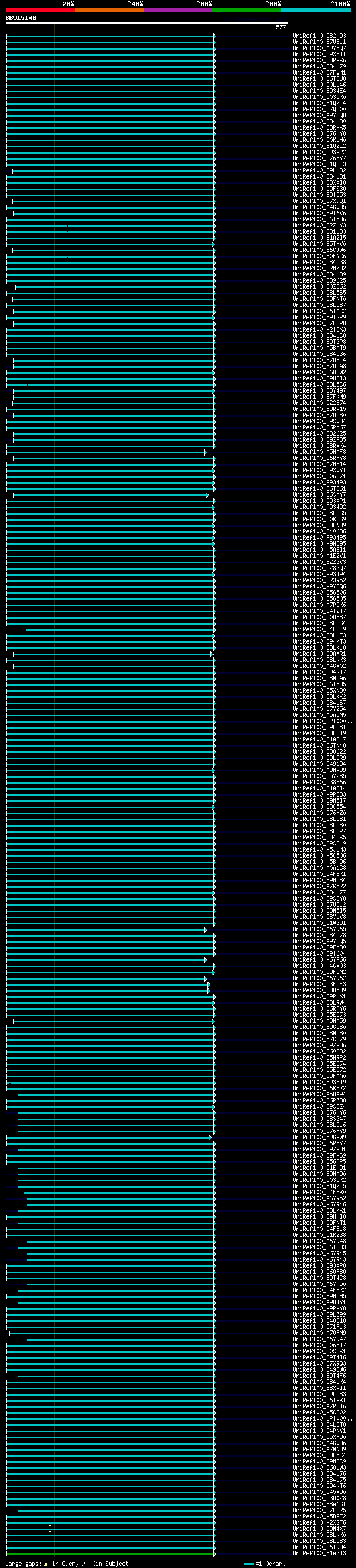Select the UniRef100_O80622 label
This screenshot has height=1568, width=356.
[x=319, y=751]
